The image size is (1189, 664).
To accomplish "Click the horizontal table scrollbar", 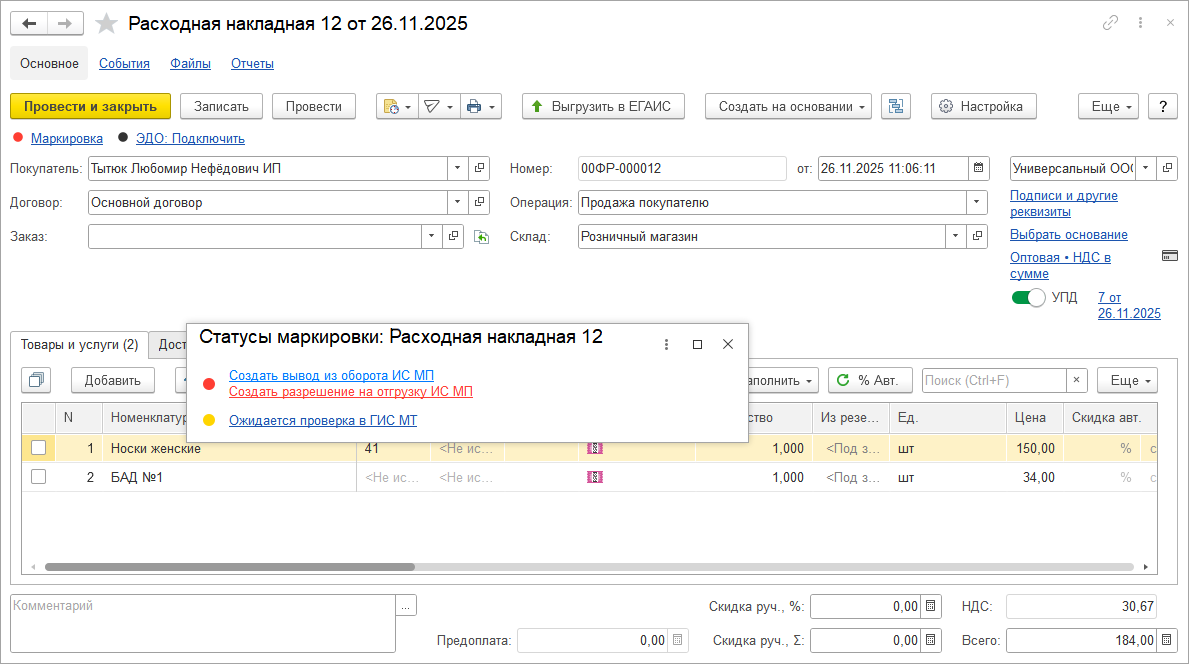I will (230, 567).
